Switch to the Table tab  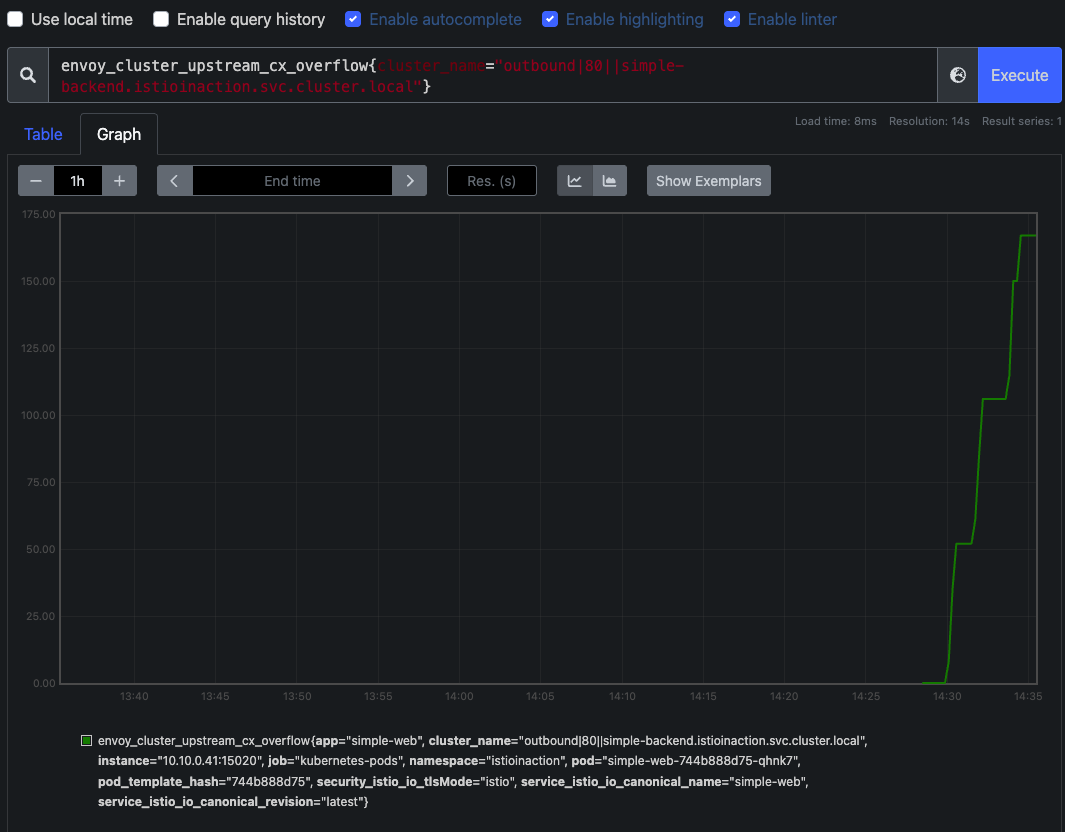point(43,134)
